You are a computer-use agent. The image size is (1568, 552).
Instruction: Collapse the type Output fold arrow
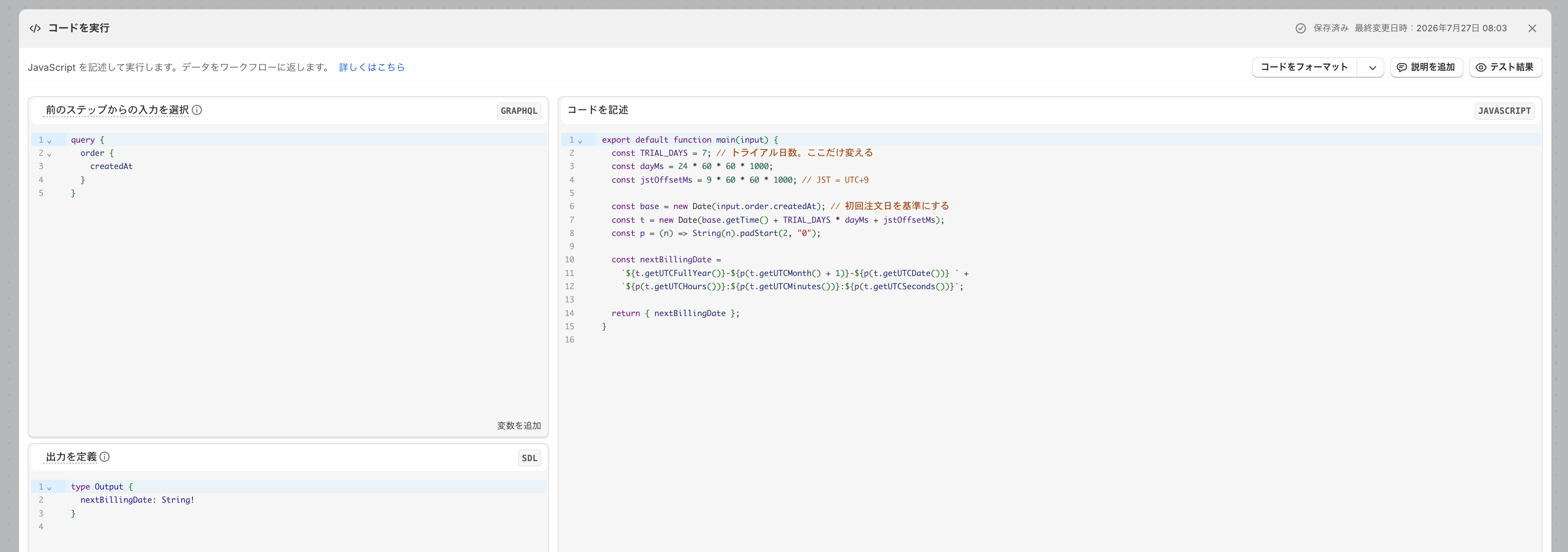(49, 488)
